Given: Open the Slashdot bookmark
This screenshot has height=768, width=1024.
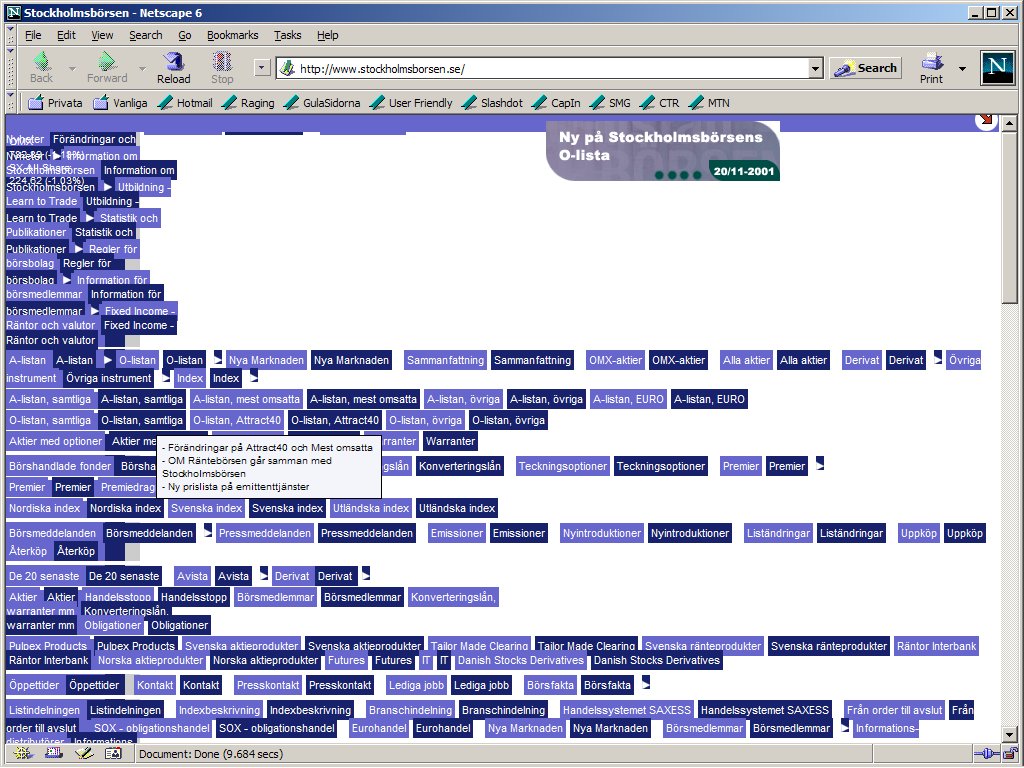Looking at the screenshot, I should point(493,103).
